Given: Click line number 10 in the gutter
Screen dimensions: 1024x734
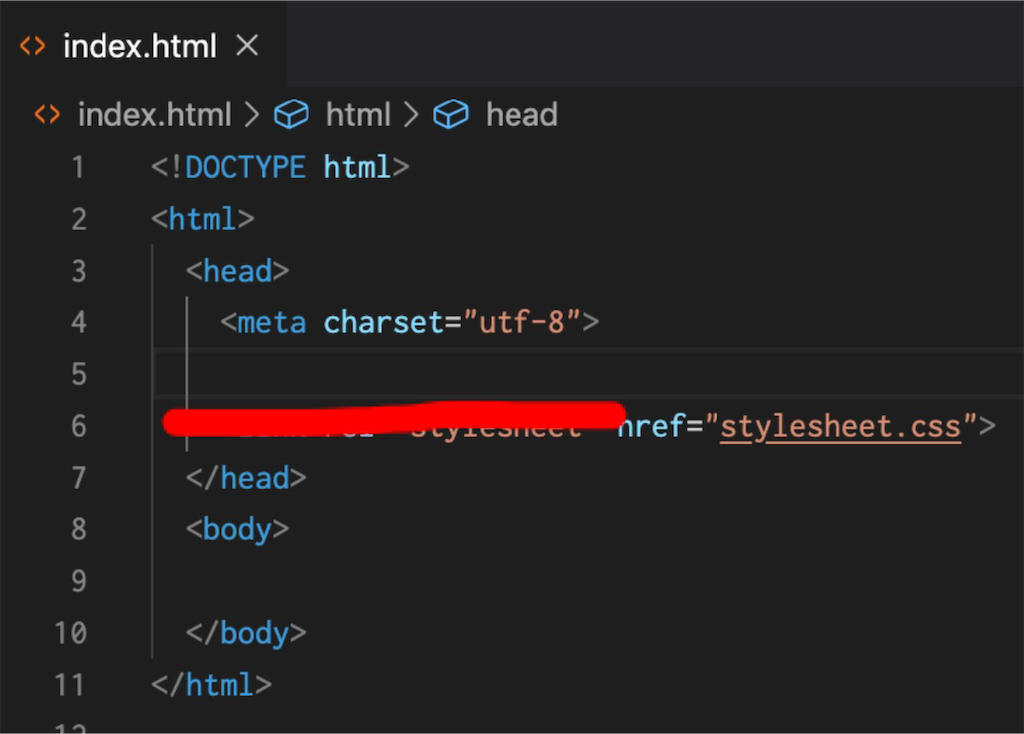Looking at the screenshot, I should pos(70,633).
